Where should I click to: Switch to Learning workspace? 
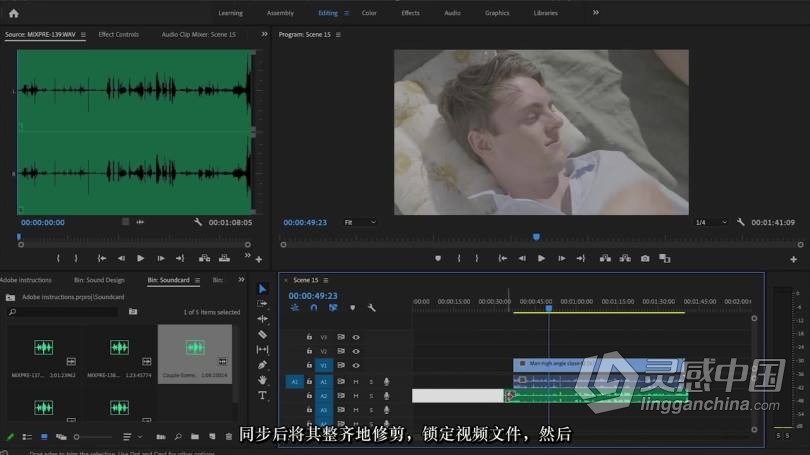230,13
